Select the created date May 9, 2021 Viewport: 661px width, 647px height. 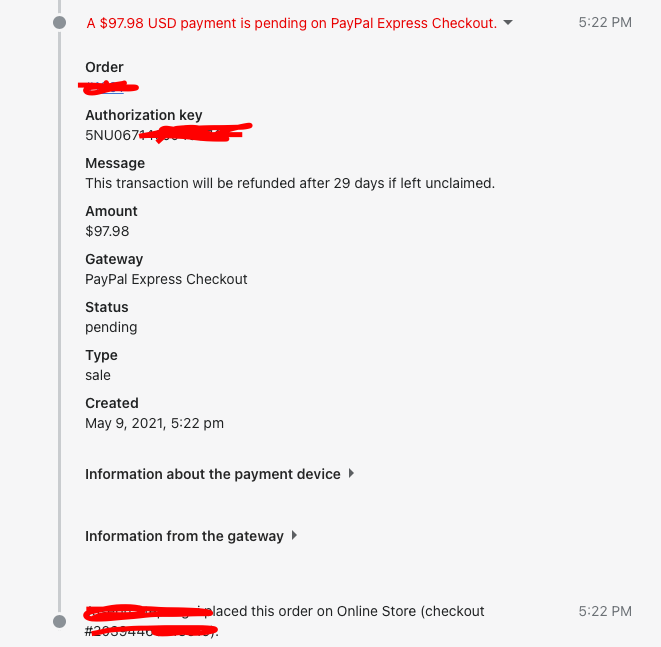(x=154, y=423)
